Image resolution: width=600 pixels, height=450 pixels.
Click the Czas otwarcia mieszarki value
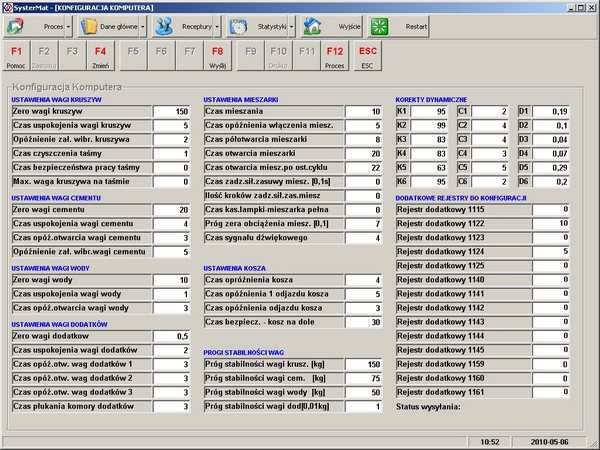[x=363, y=153]
